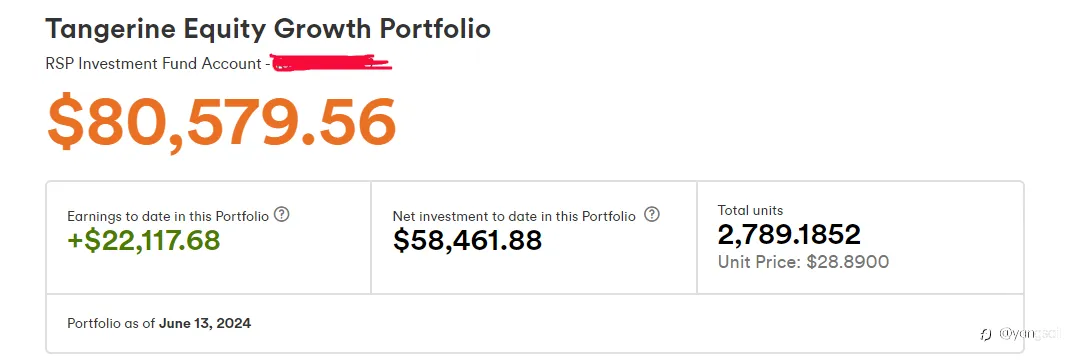
Task: Select the bold June 13, 2024 date
Action: click(x=205, y=323)
